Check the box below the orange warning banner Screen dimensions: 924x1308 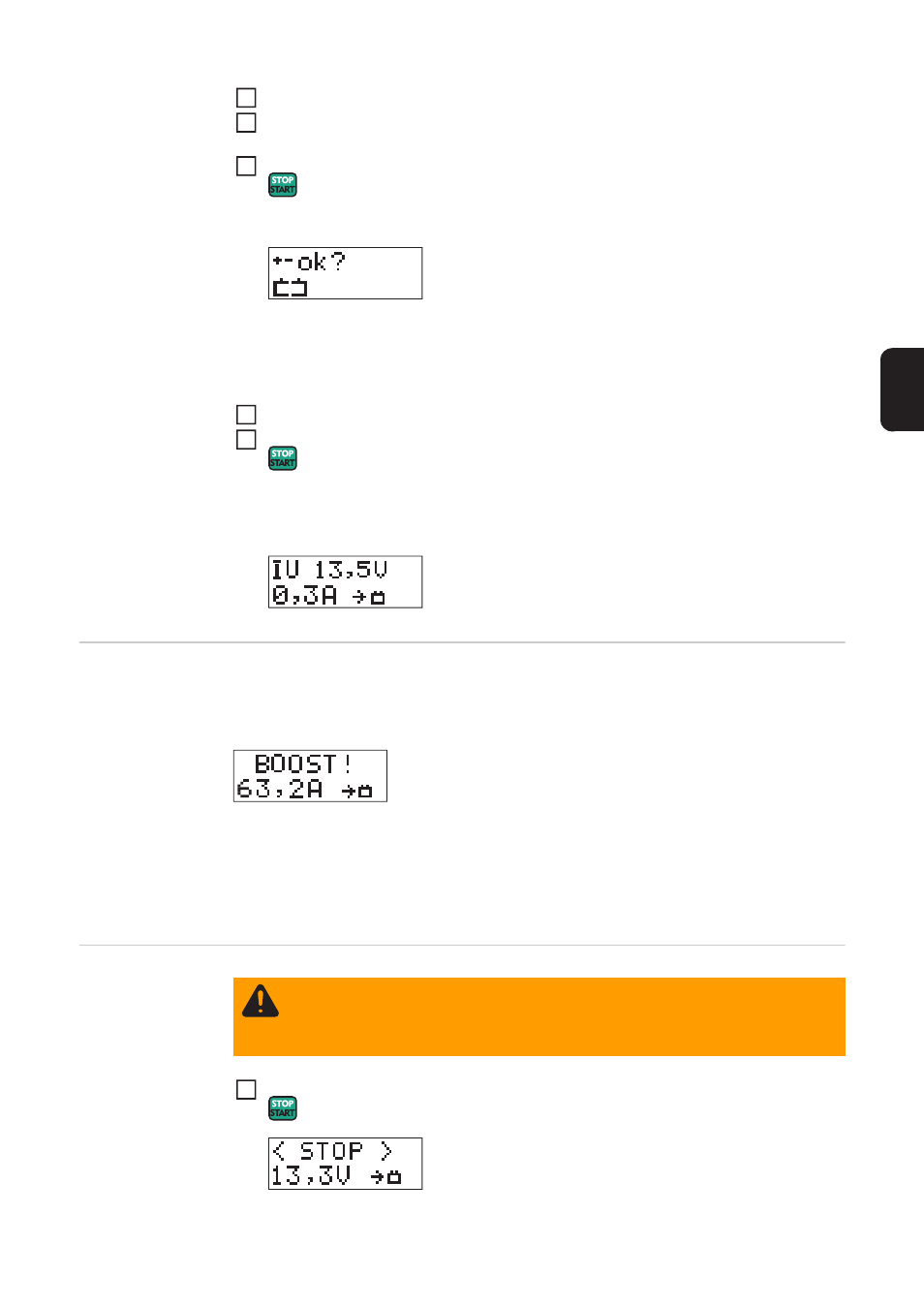(246, 1090)
